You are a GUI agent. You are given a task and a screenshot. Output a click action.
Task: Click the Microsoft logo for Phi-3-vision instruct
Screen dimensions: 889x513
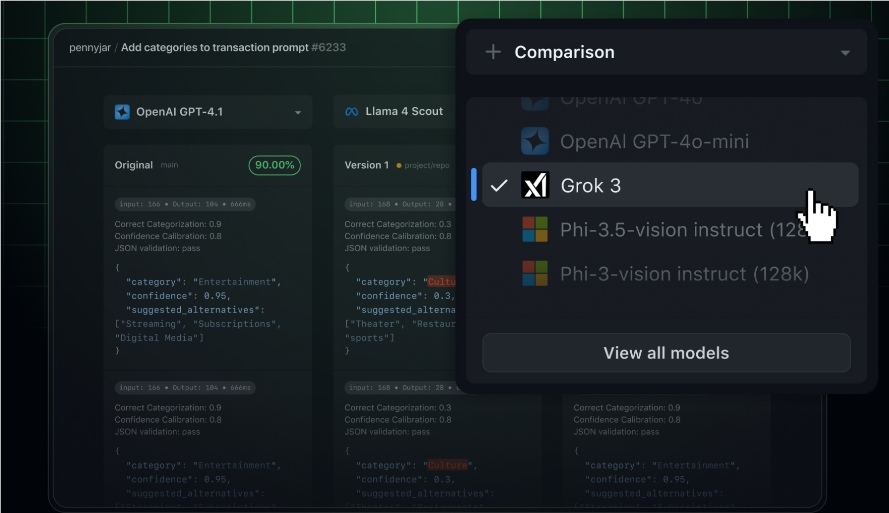536,273
